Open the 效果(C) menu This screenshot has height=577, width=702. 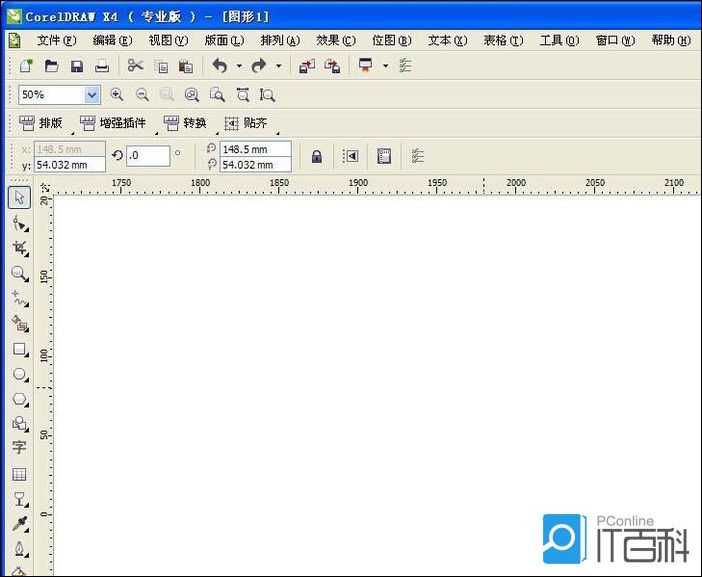point(336,41)
